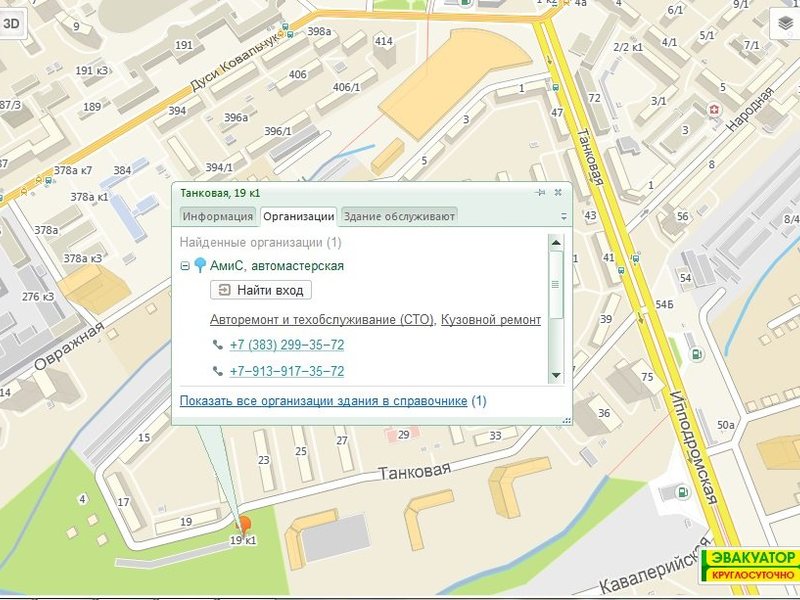800x600 pixels.
Task: Select building 17 on the map
Action: [x=123, y=502]
